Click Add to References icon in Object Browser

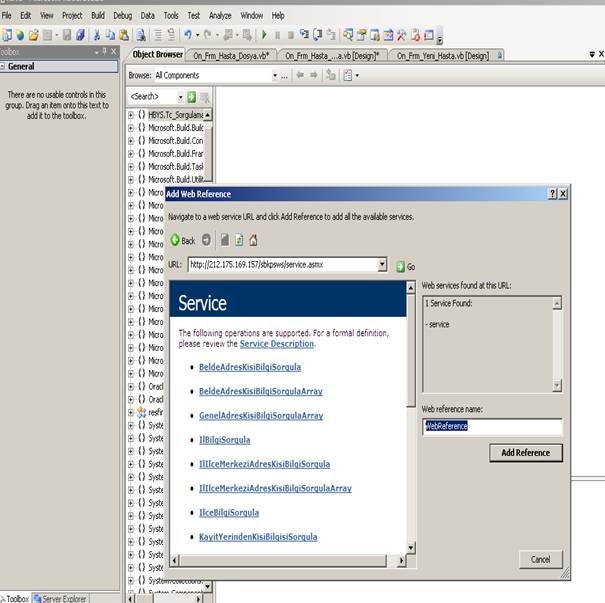coord(331,75)
